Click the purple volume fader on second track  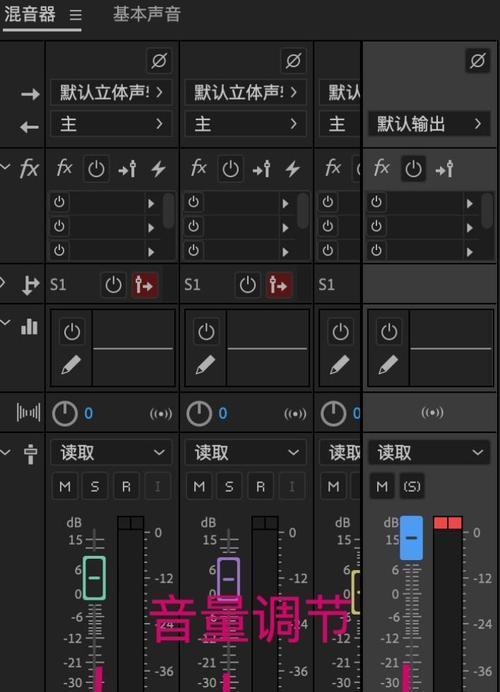[x=228, y=578]
